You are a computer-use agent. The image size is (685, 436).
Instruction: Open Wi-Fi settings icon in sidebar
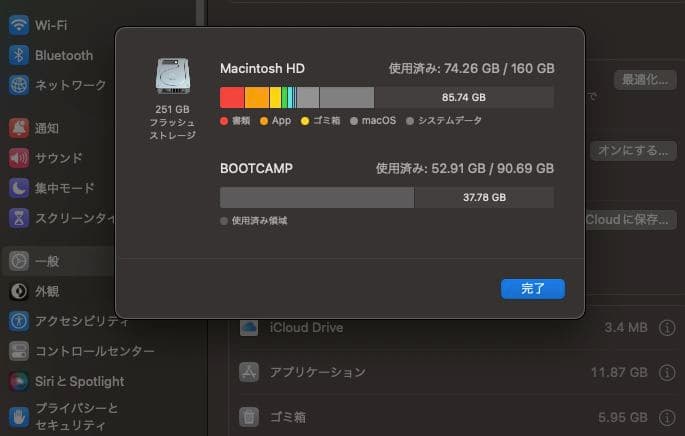19,25
